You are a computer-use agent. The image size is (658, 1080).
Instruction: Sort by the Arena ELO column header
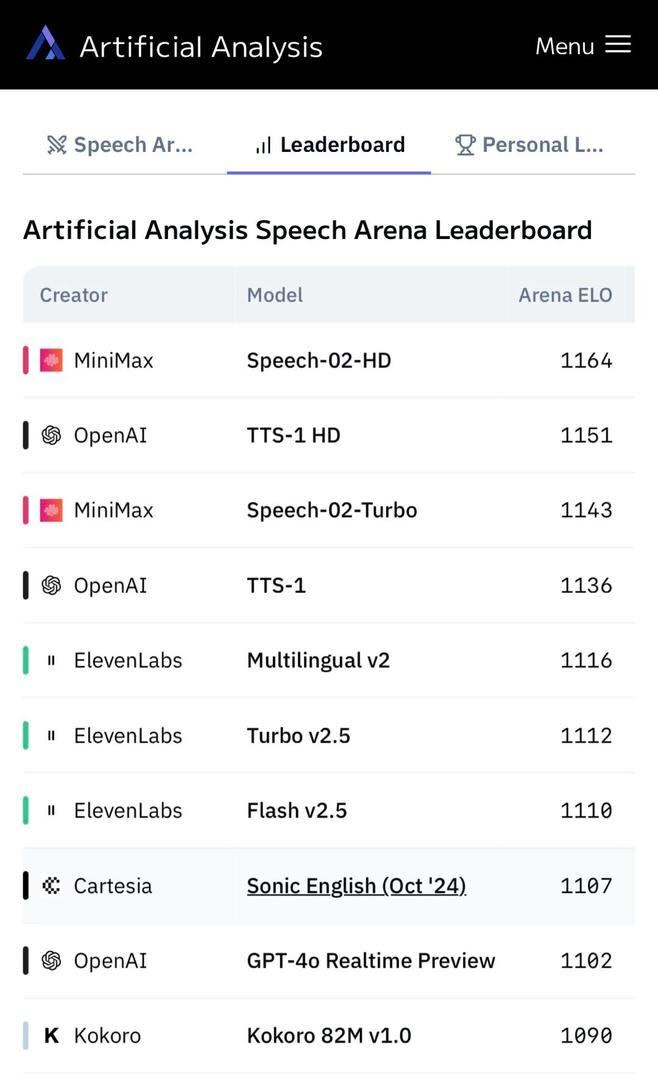click(x=565, y=295)
